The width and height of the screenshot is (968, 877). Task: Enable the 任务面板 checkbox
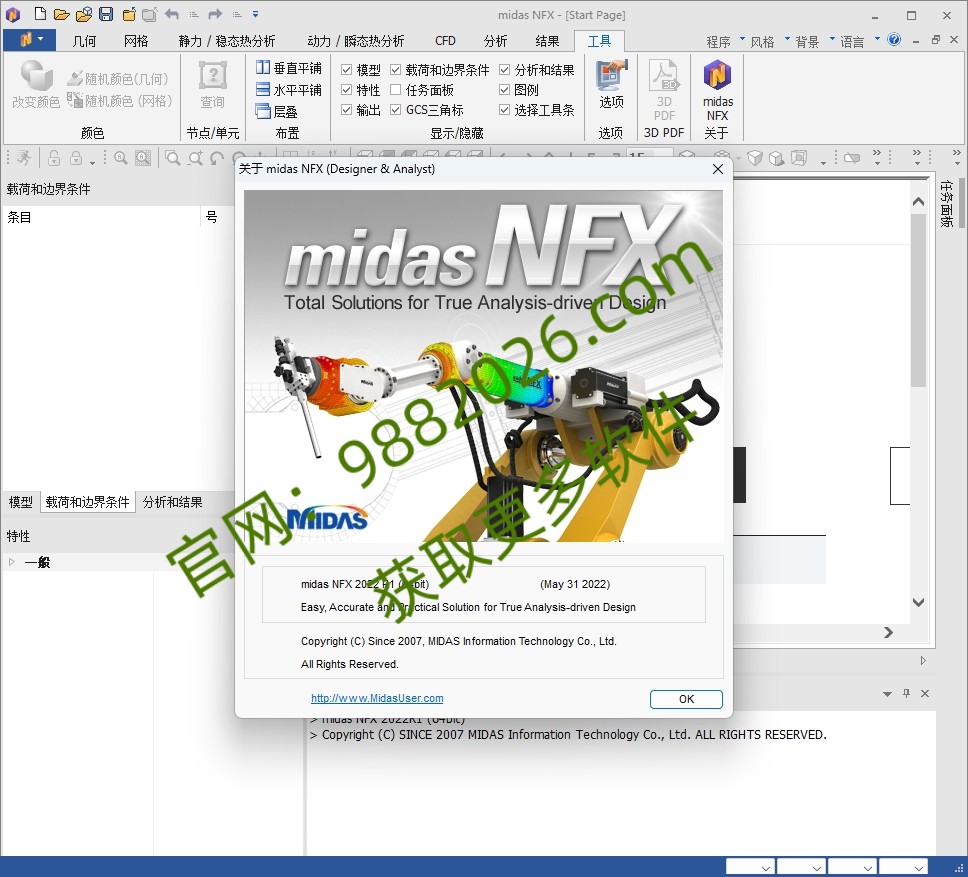396,90
